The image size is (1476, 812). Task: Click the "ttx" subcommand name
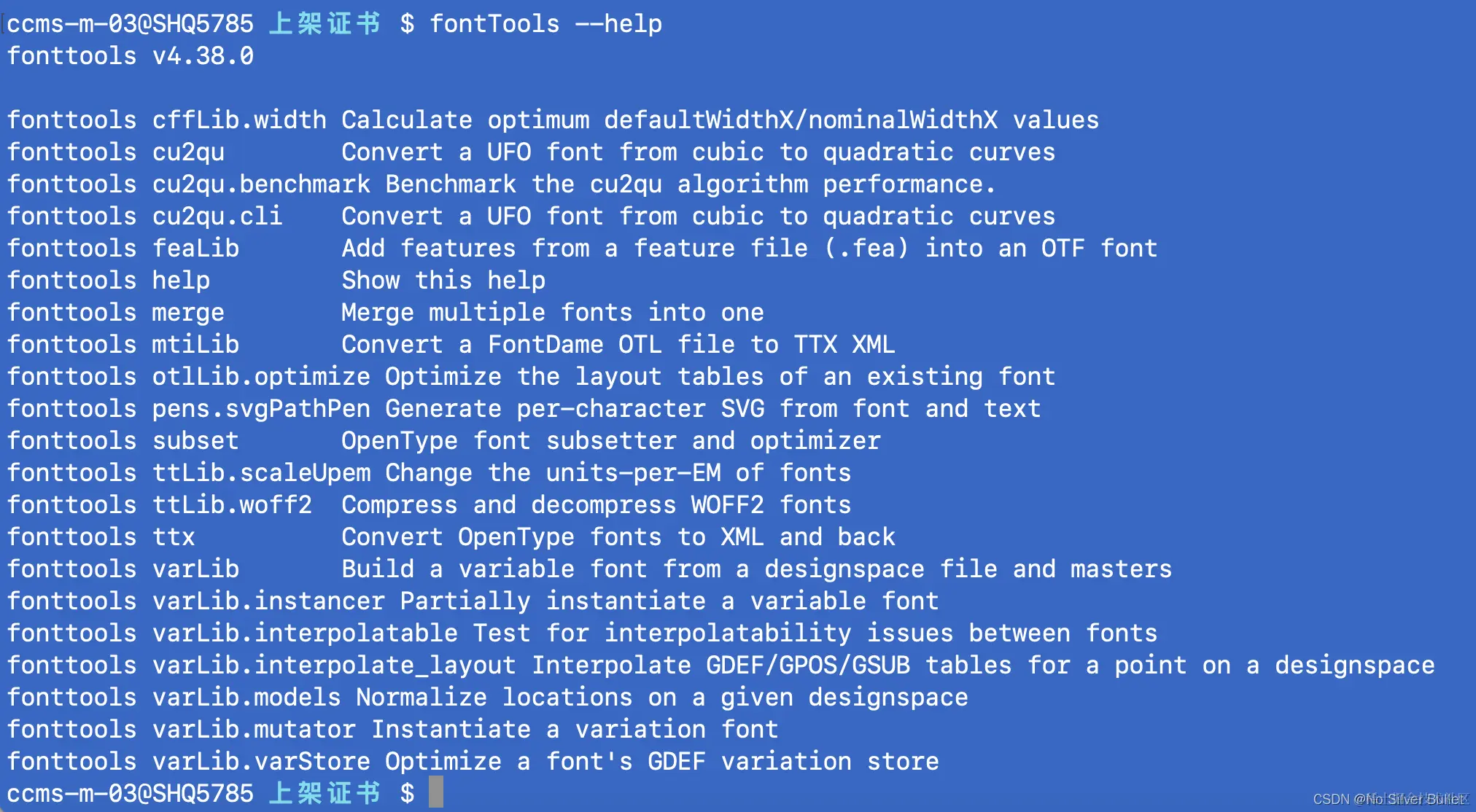point(174,537)
